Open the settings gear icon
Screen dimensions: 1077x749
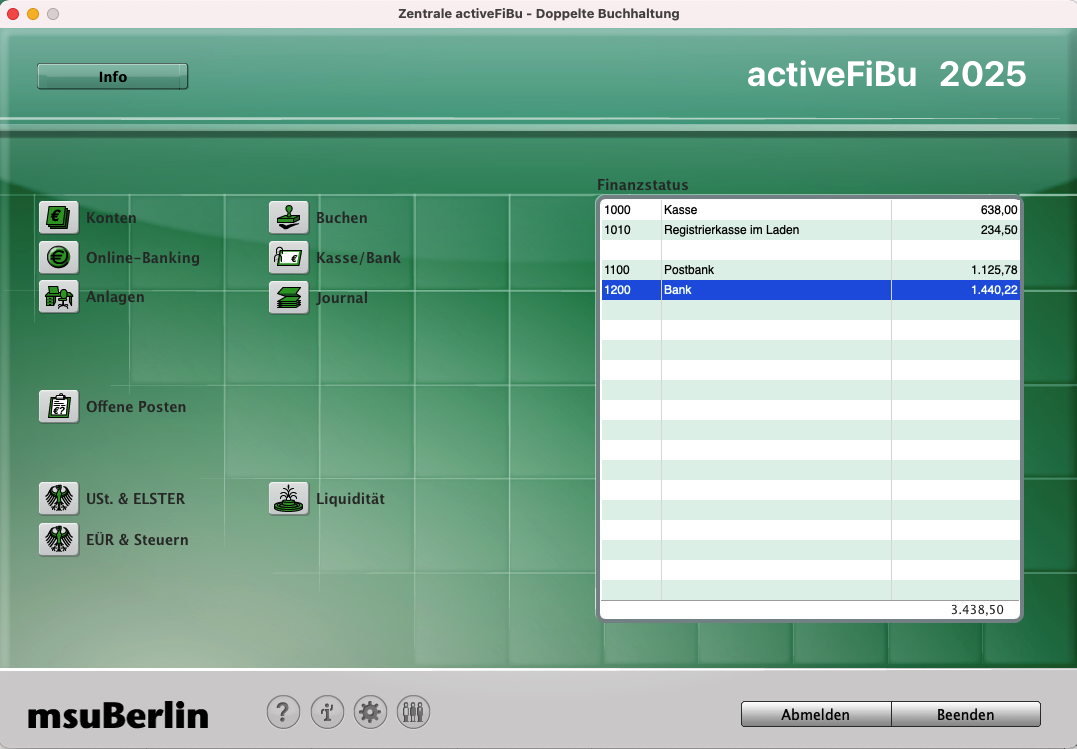click(371, 712)
